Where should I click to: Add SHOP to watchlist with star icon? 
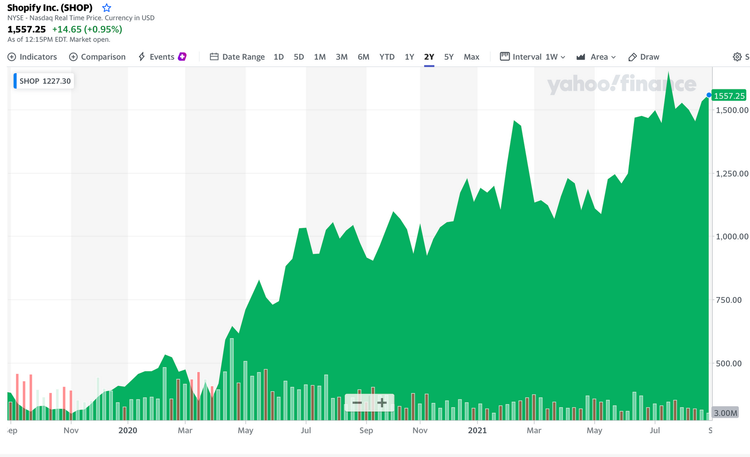(107, 8)
